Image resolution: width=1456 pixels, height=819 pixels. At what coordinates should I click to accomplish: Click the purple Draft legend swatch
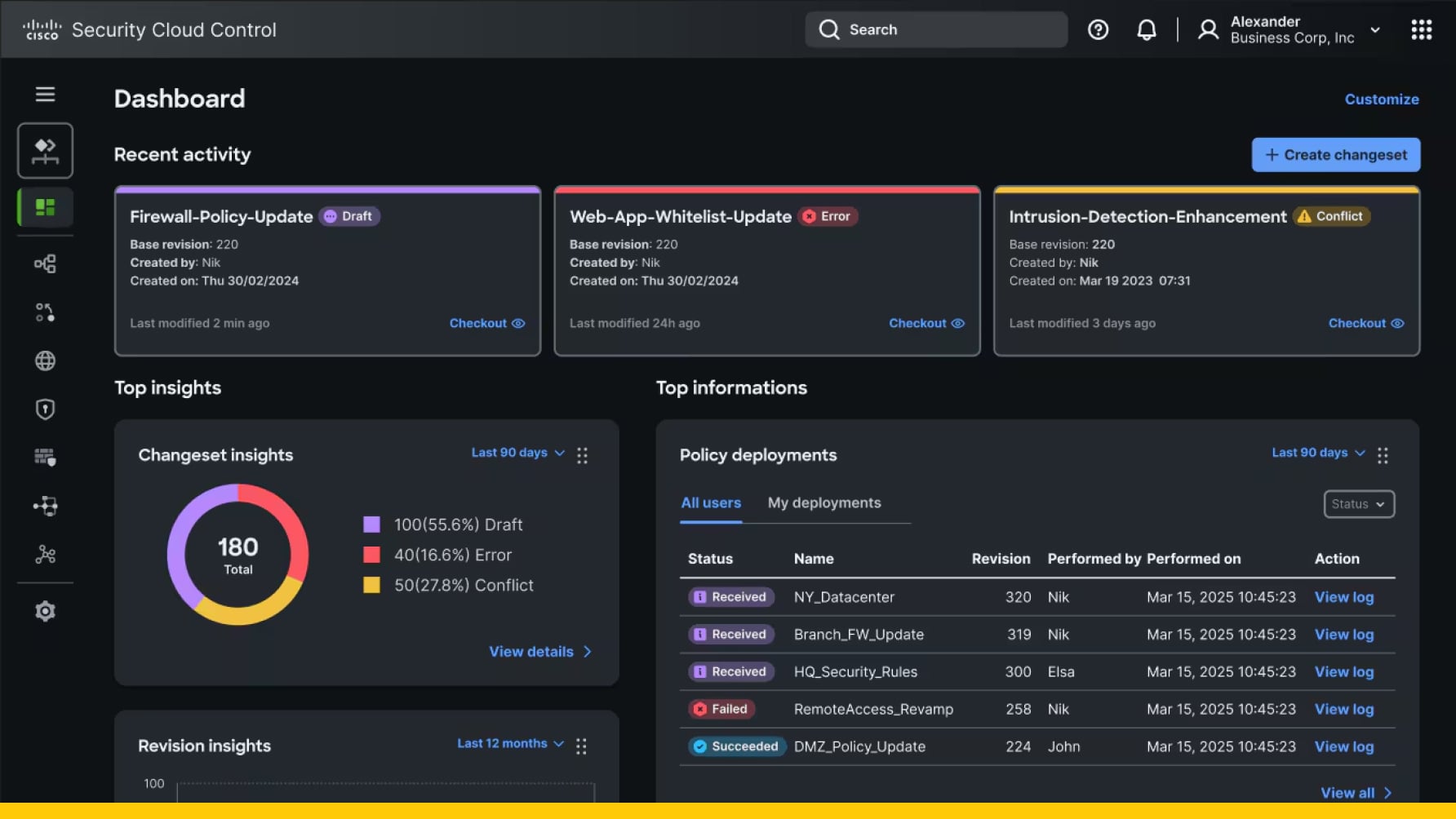(x=371, y=525)
